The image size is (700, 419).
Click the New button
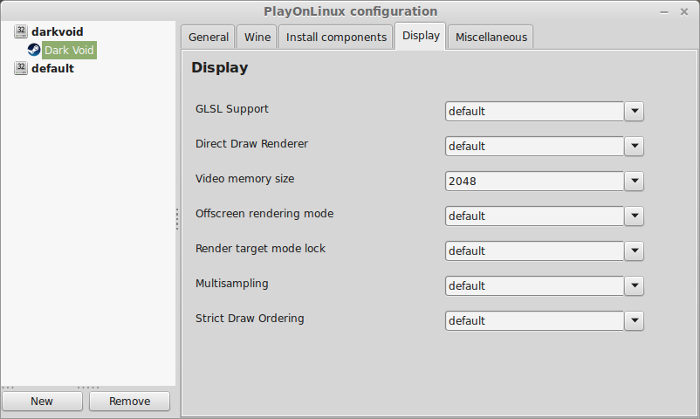coord(42,401)
